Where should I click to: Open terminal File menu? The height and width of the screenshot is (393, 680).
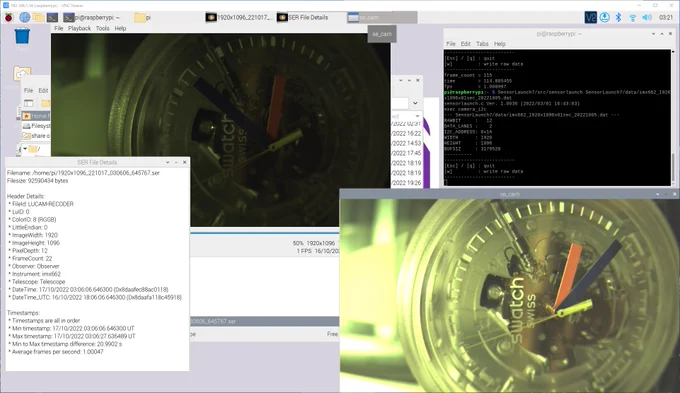point(451,44)
